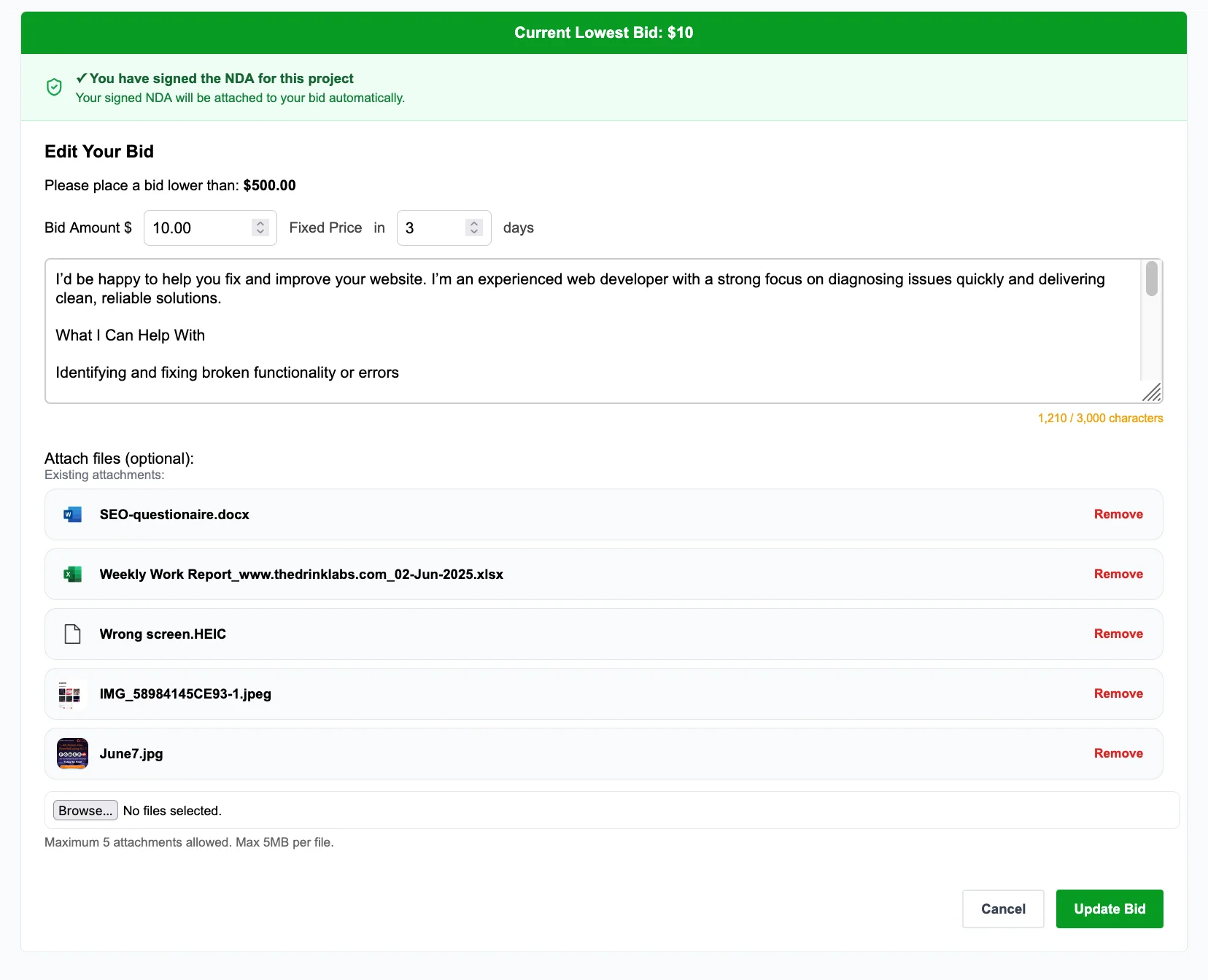
Task: Click the proposal textarea scrollbar
Action: point(1151,279)
